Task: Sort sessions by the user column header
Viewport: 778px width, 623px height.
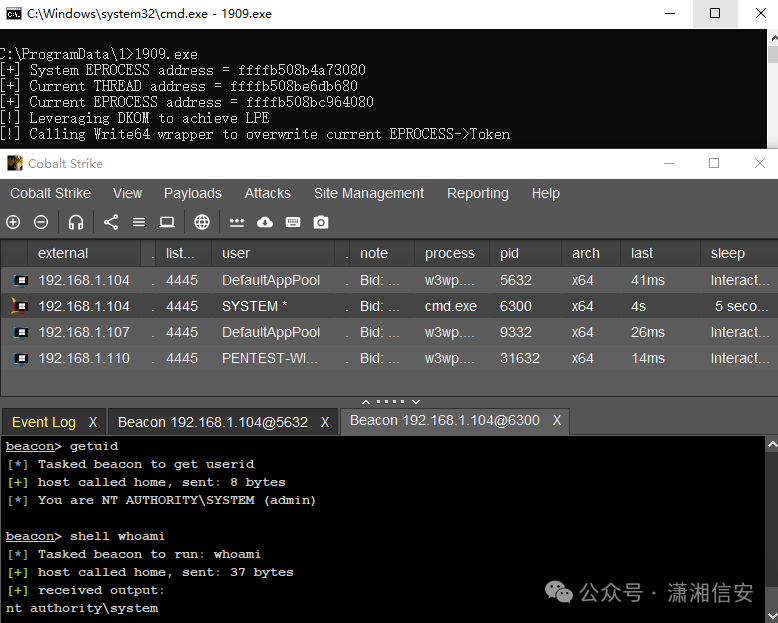Action: coord(272,253)
